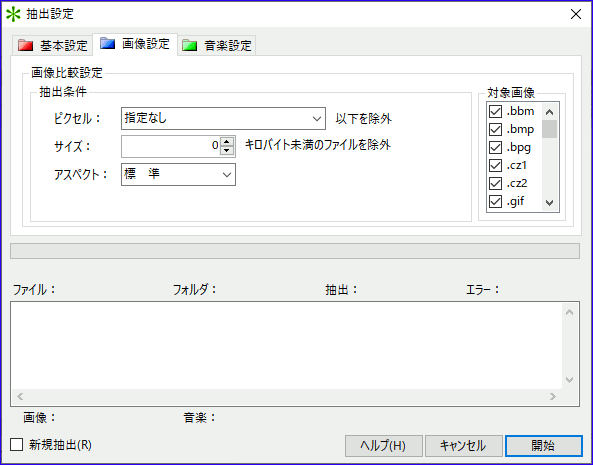Click the green asterisk app icon in title bar
The height and width of the screenshot is (465, 593).
[13, 14]
